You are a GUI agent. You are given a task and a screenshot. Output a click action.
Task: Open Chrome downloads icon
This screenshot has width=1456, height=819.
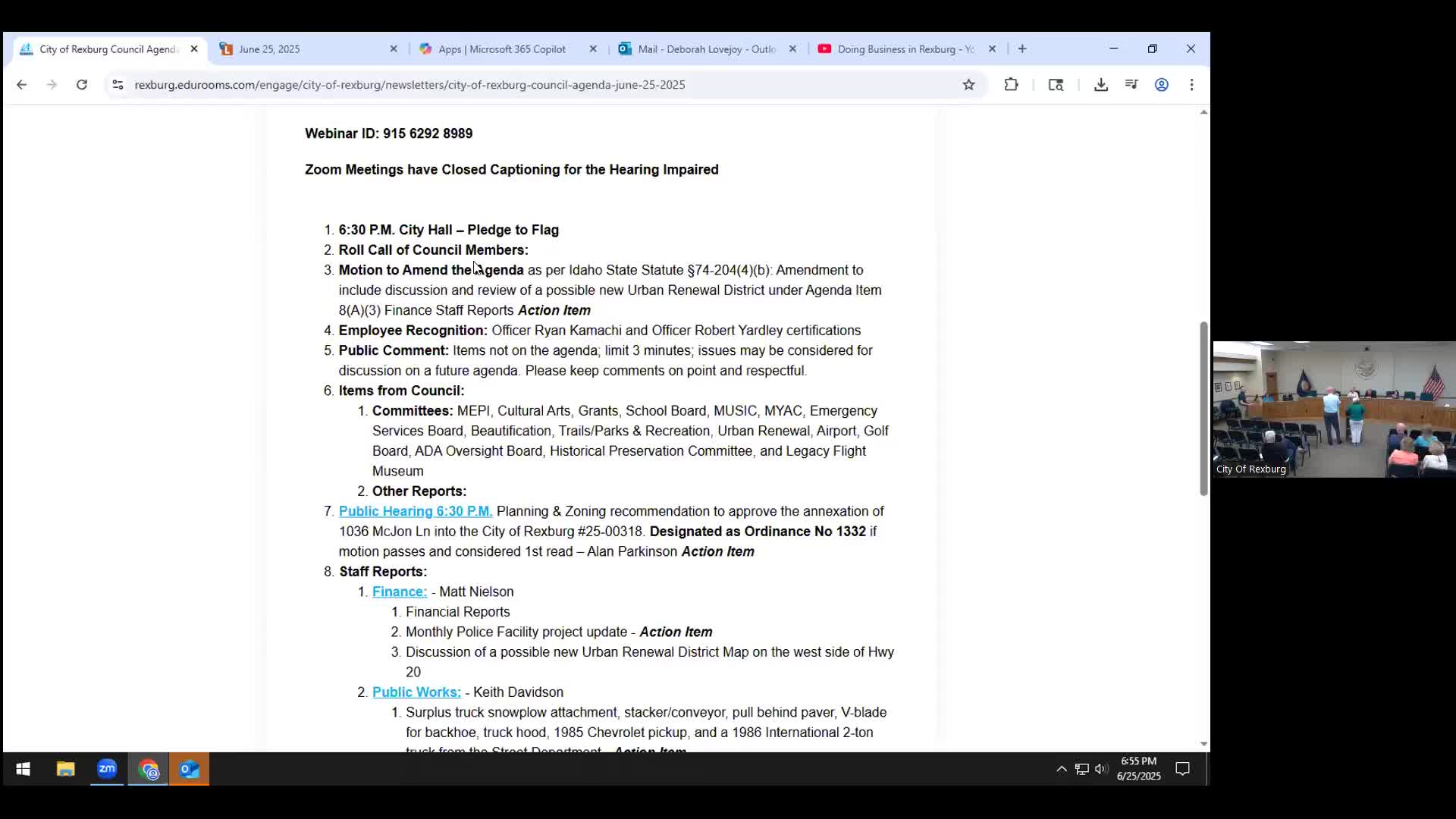(x=1101, y=85)
